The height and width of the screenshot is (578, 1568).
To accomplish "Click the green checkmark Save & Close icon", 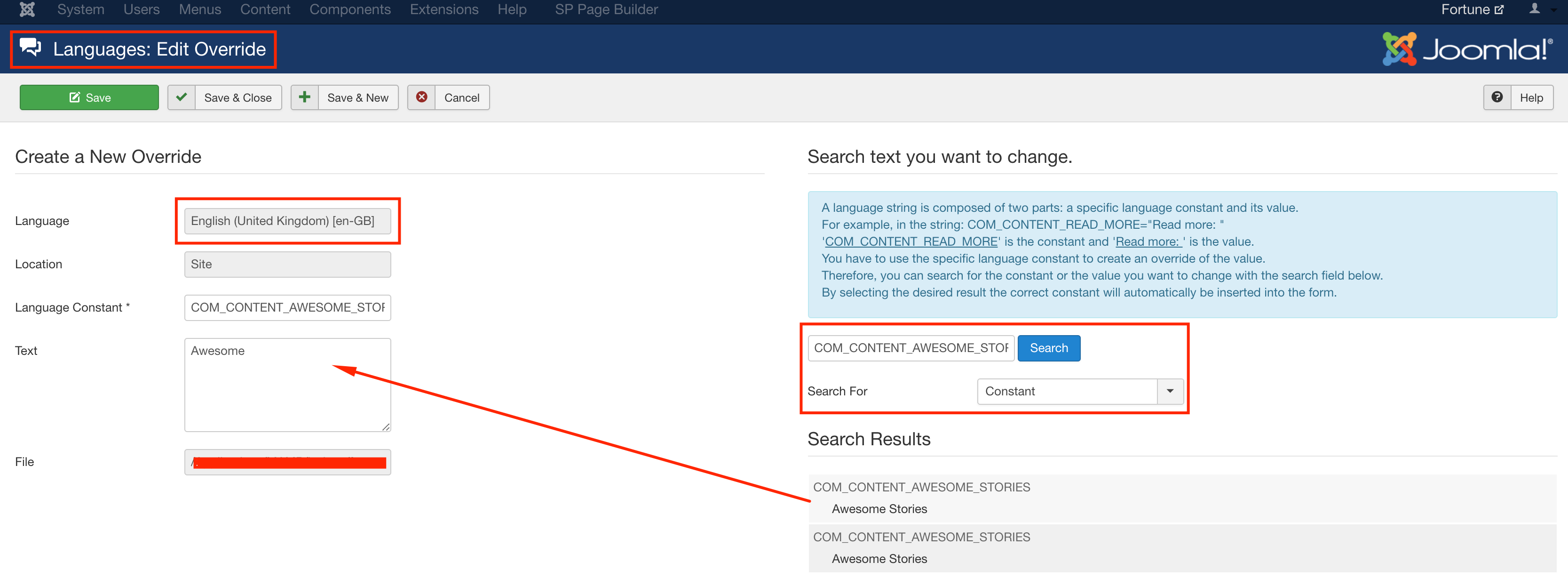I will point(182,97).
